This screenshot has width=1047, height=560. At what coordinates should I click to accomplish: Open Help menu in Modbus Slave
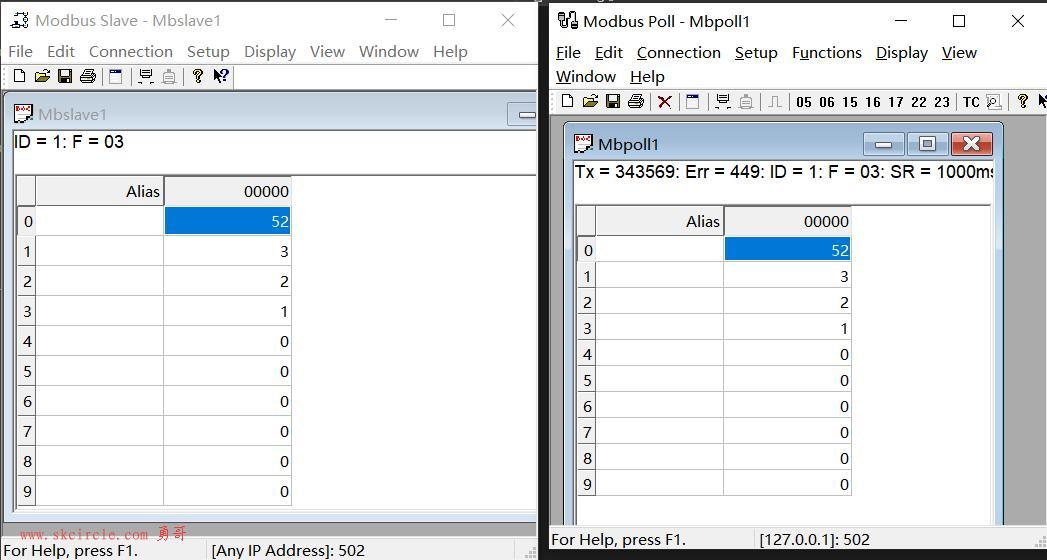[x=450, y=51]
